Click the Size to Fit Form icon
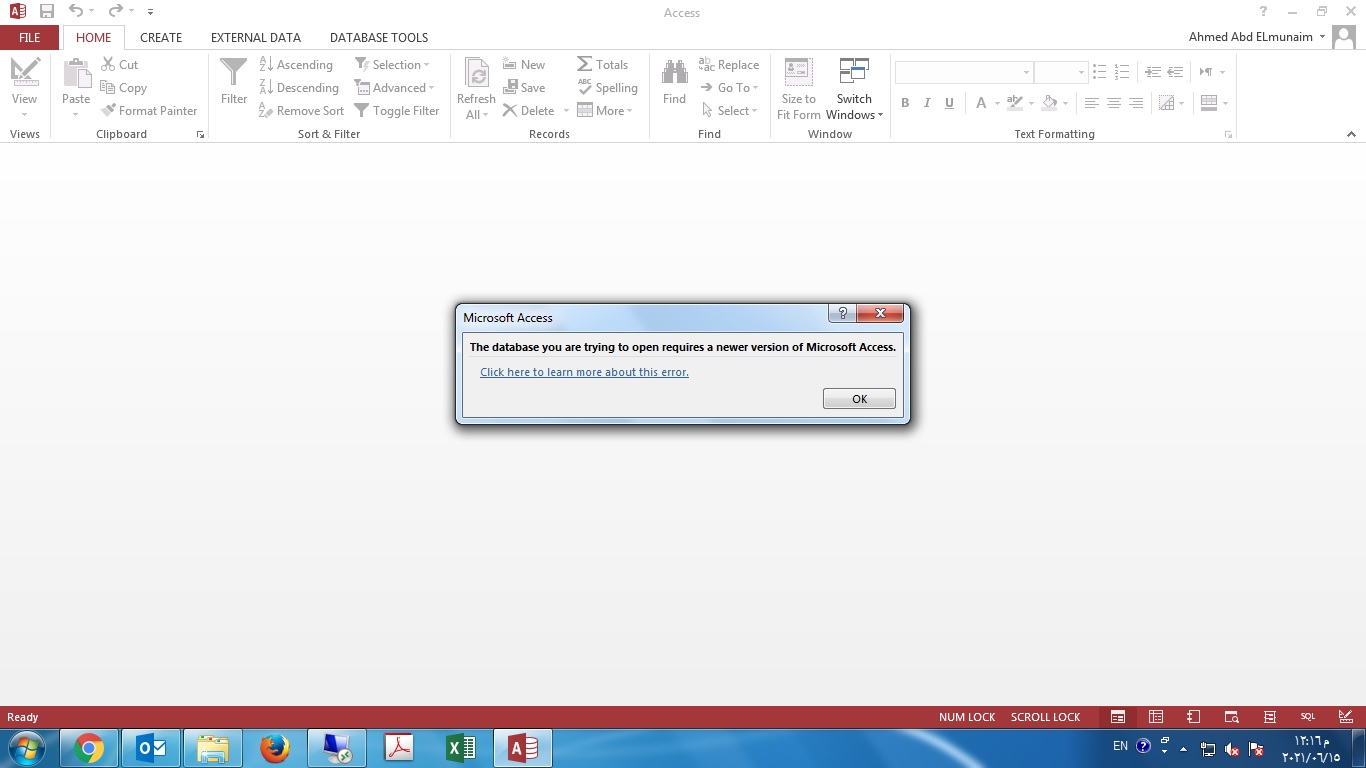The height and width of the screenshot is (768, 1366). (798, 72)
